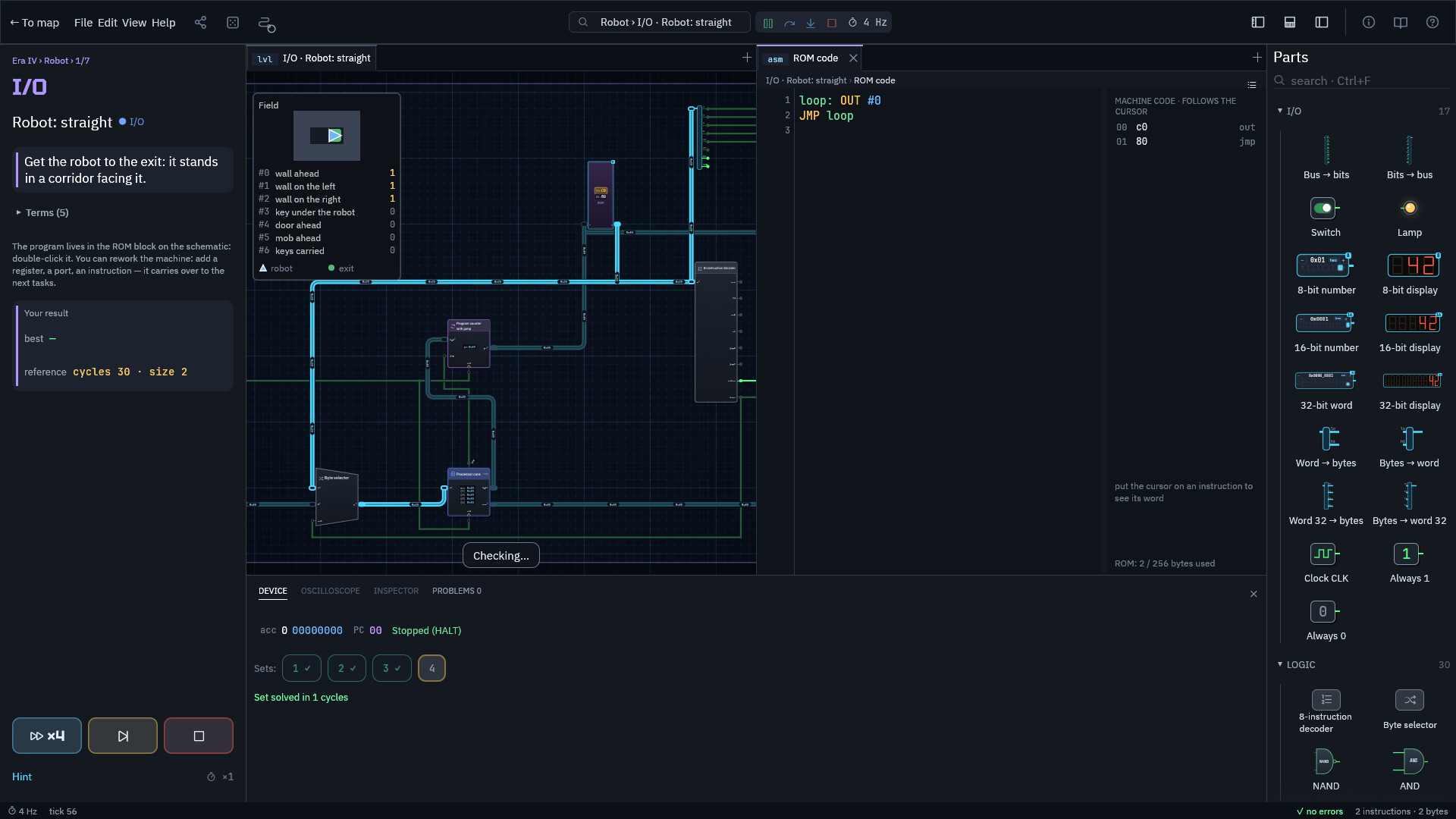
Task: Toggle the left sidebar panel icon
Action: click(x=1258, y=23)
